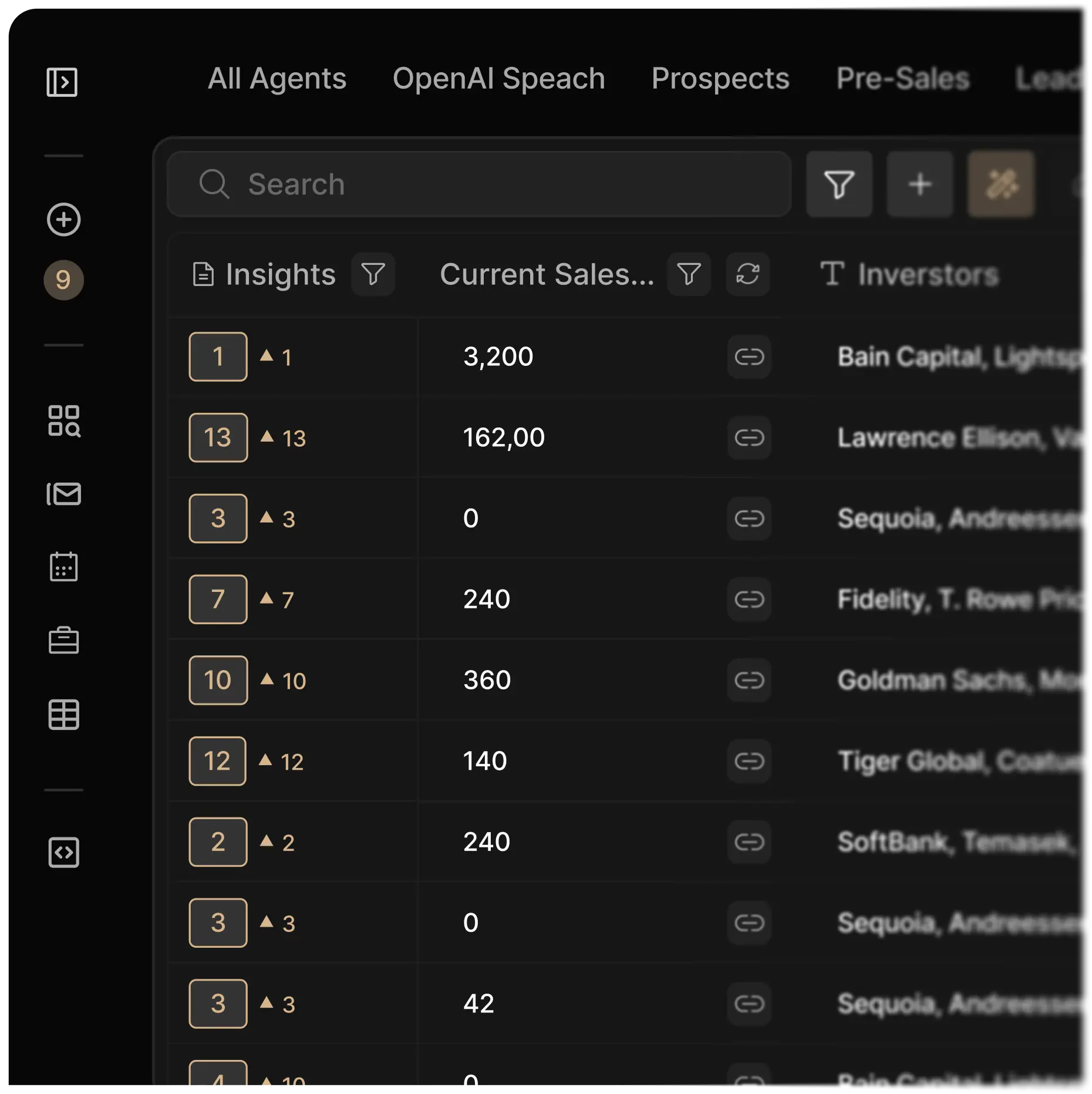Open the code embed sidebar icon
The width and height of the screenshot is (1092, 1094).
click(63, 853)
